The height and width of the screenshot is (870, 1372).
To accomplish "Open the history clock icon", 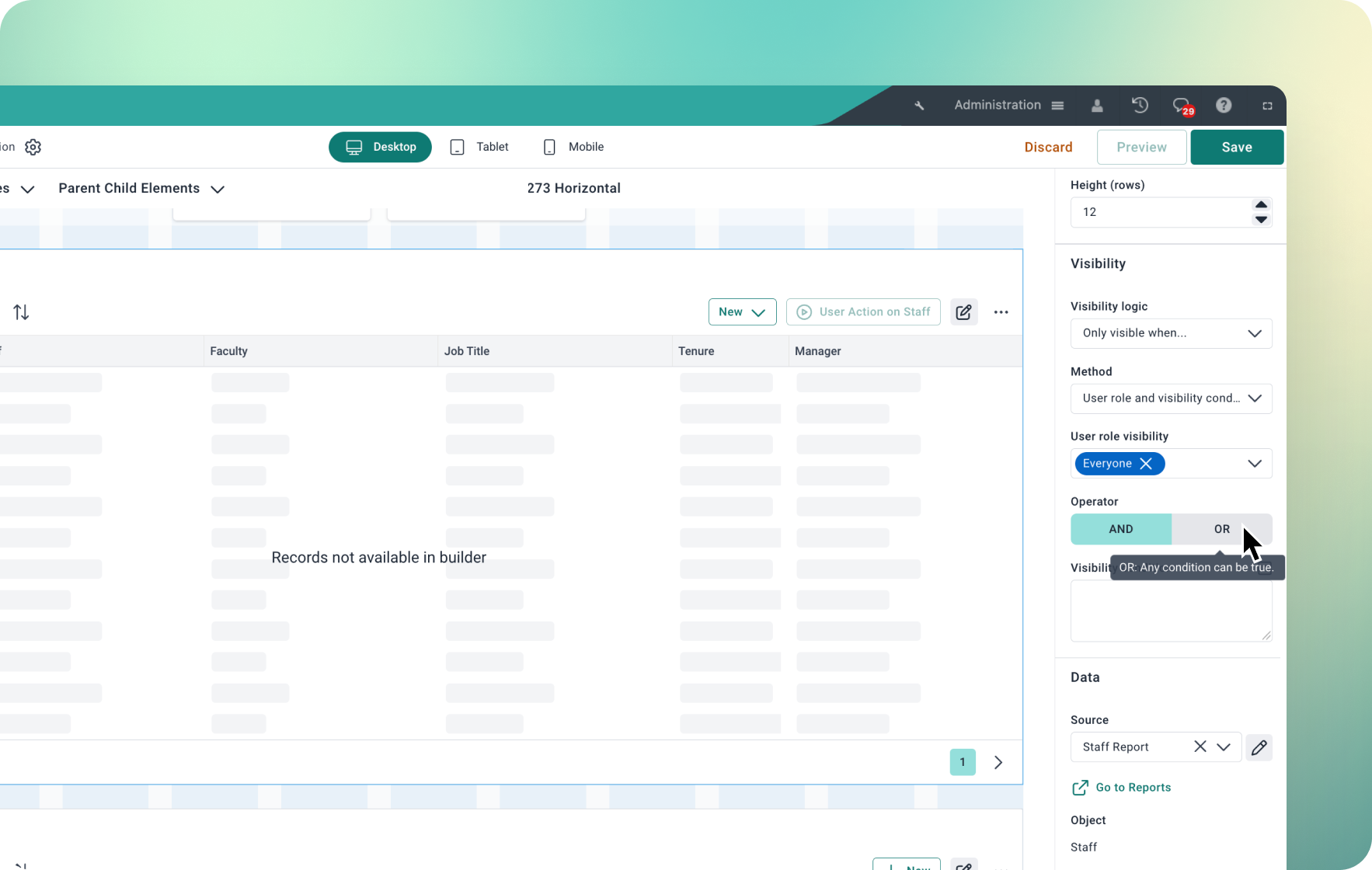I will (1140, 105).
